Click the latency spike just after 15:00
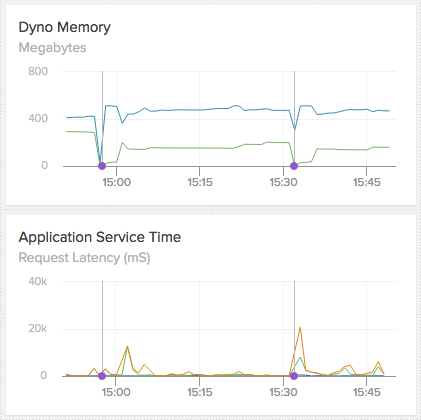 127,347
